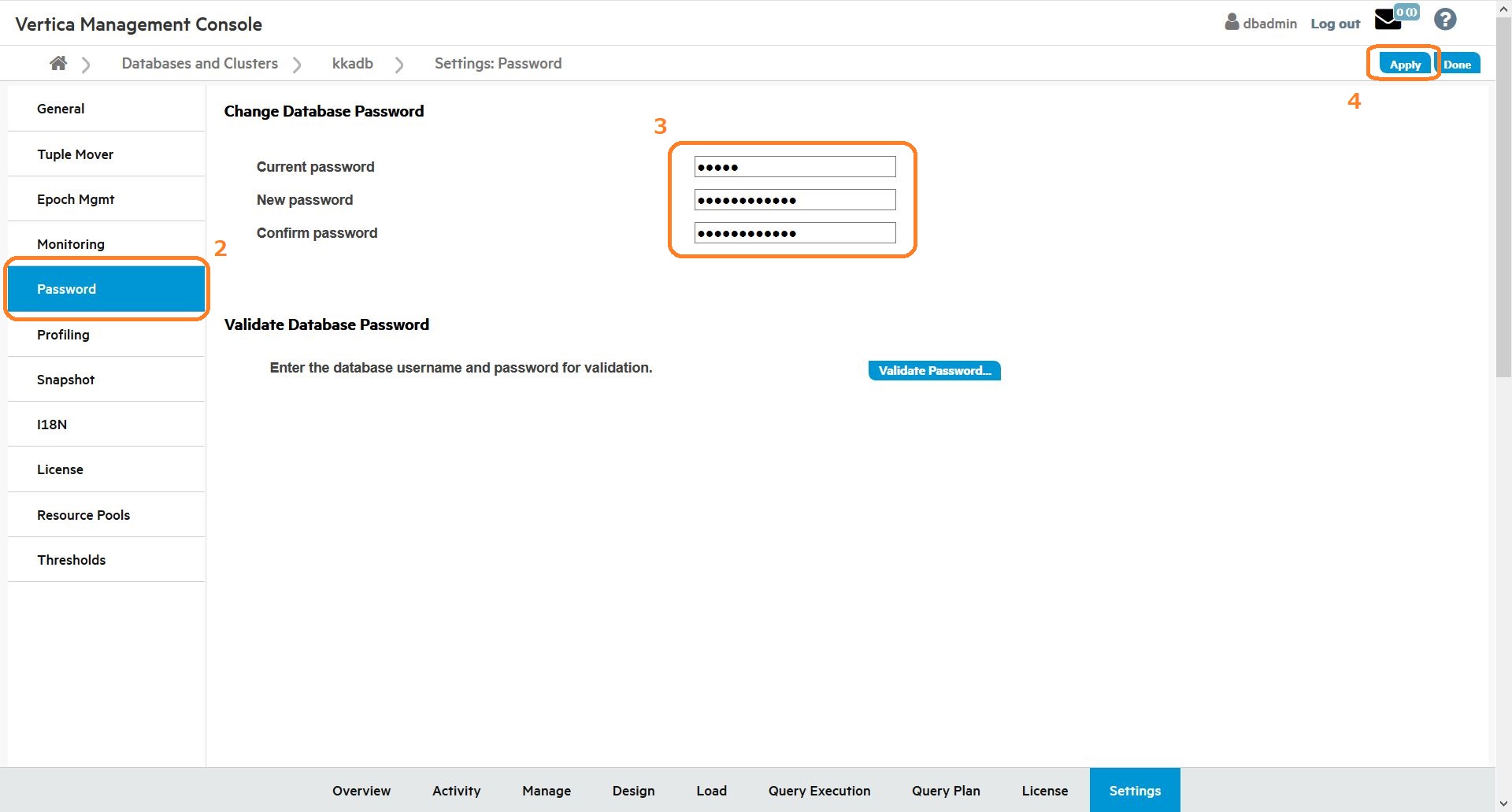1512x812 pixels.
Task: Select Resource Pools in the sidebar
Action: click(x=83, y=515)
